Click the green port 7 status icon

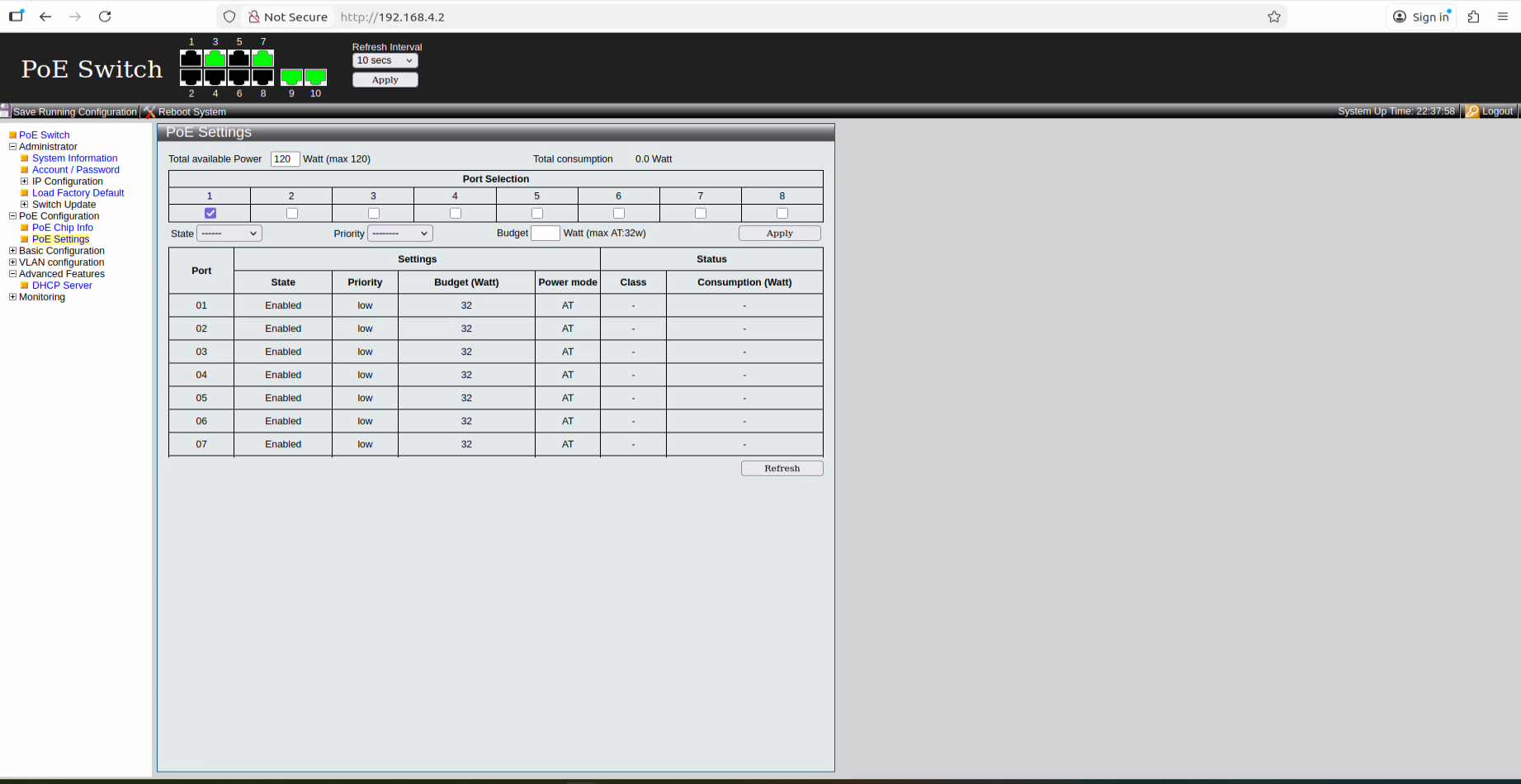[262, 59]
